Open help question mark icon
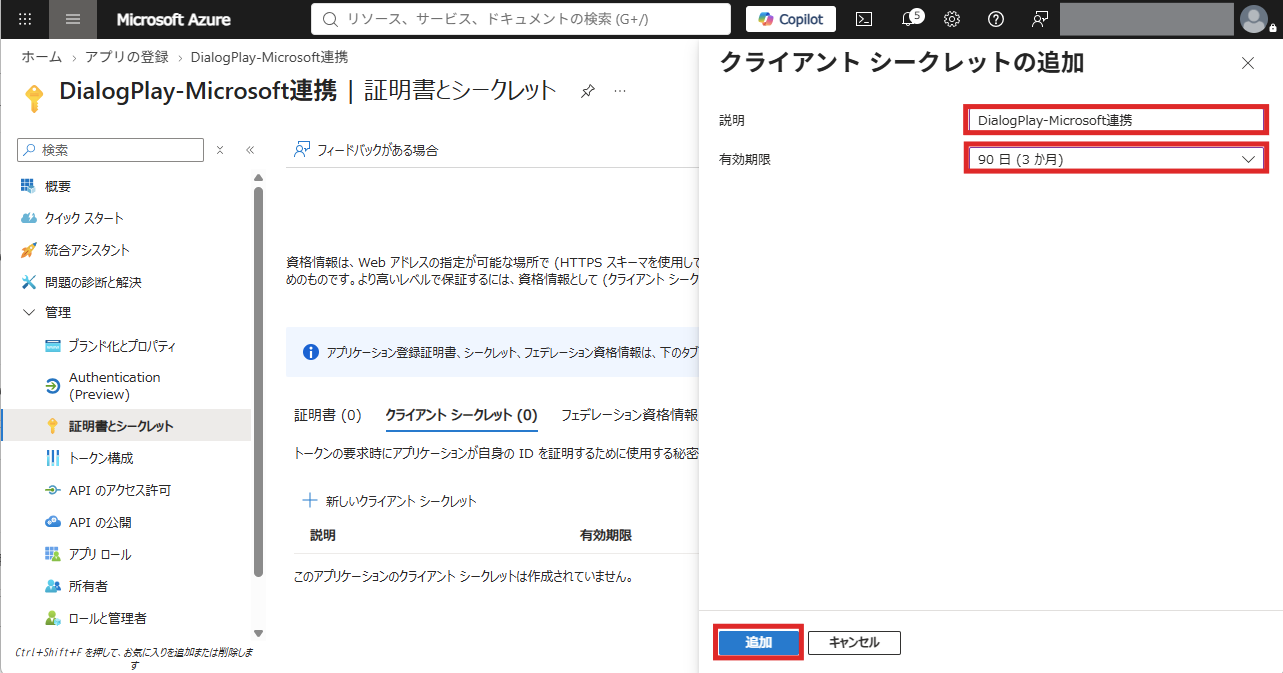The image size is (1283, 673). pos(996,19)
